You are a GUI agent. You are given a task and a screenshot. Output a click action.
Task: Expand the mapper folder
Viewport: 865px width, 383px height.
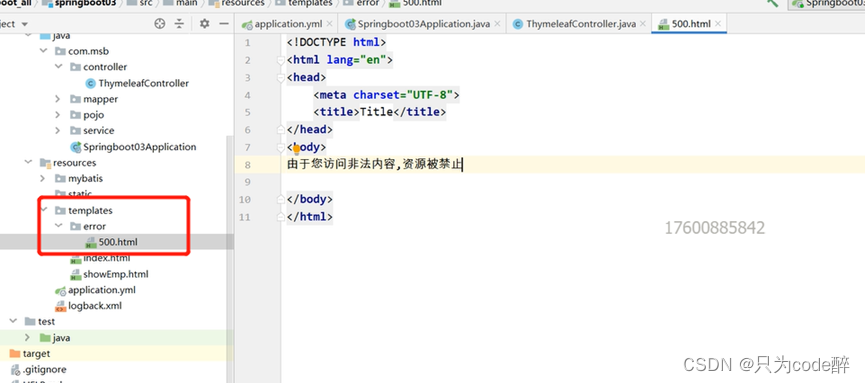coord(58,99)
